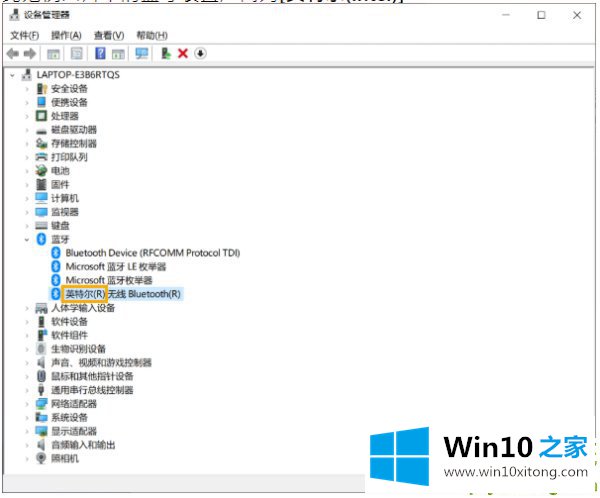This screenshot has width=600, height=498.
Task: Select the 软件组件 tree item
Action: pos(69,335)
